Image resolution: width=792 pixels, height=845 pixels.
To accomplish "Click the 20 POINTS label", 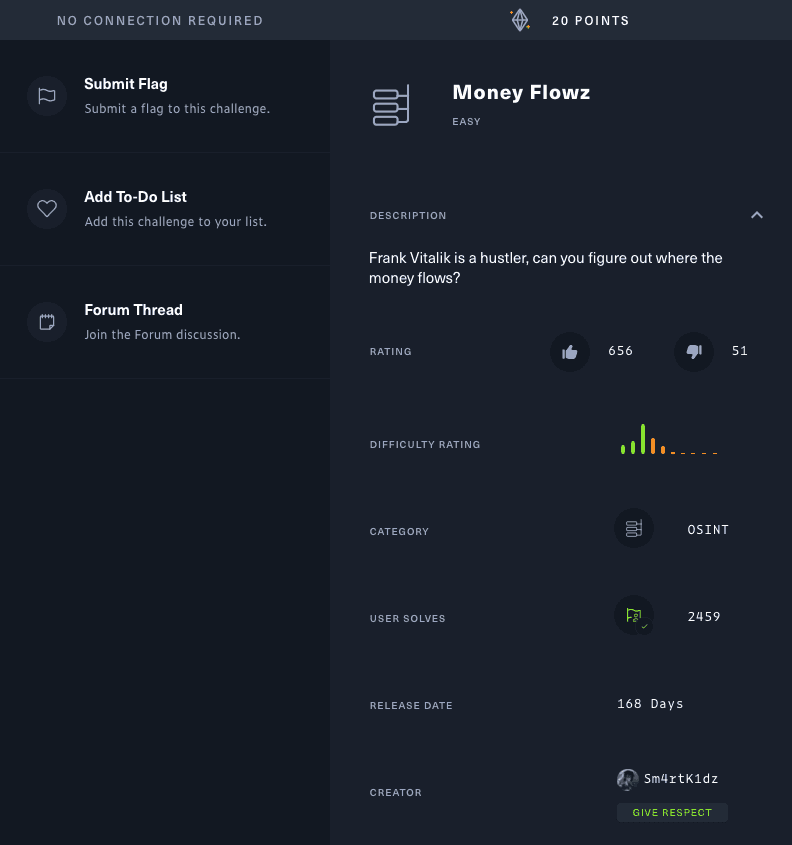I will 590,20.
